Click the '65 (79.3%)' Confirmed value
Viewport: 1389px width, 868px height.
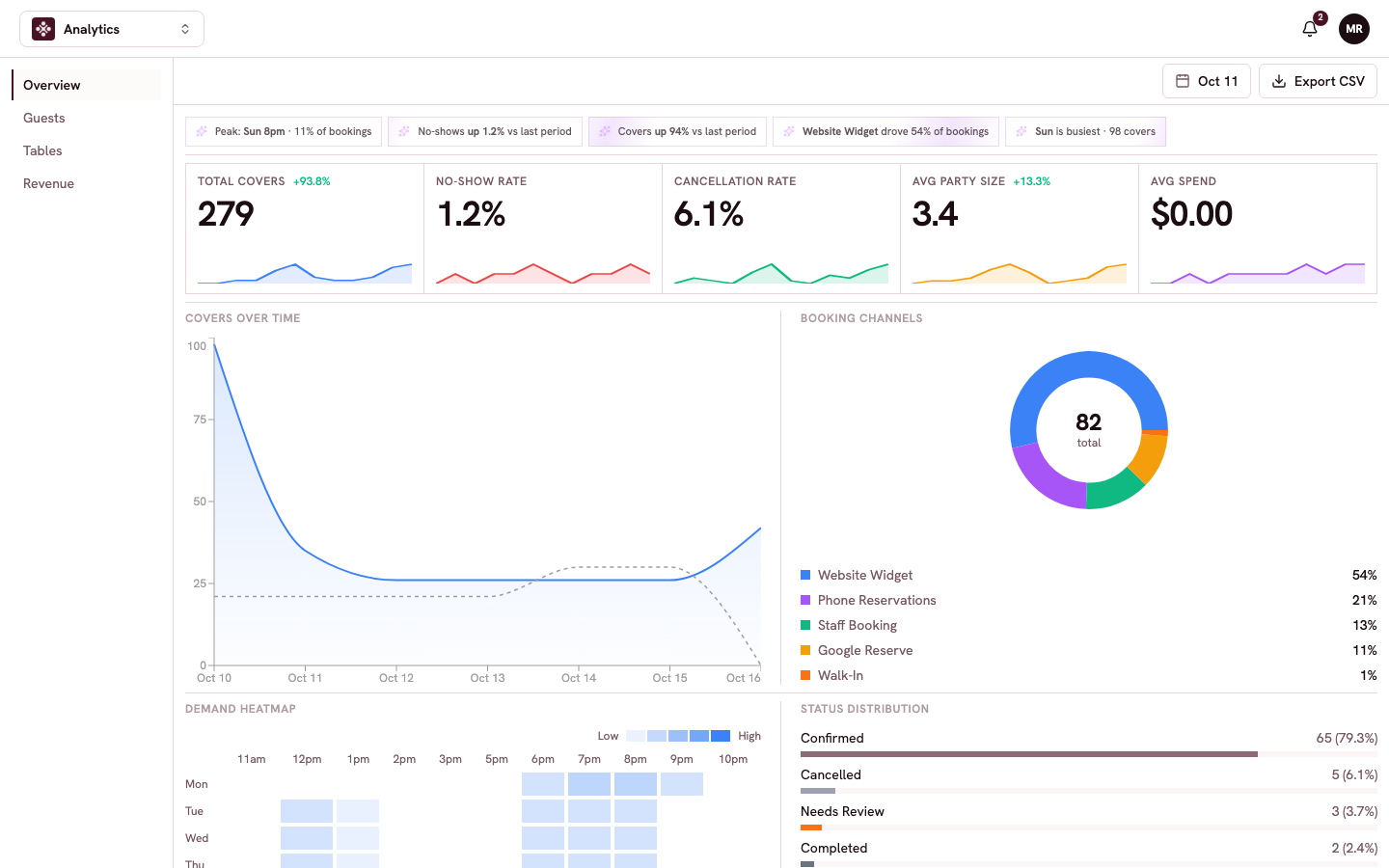(1347, 738)
